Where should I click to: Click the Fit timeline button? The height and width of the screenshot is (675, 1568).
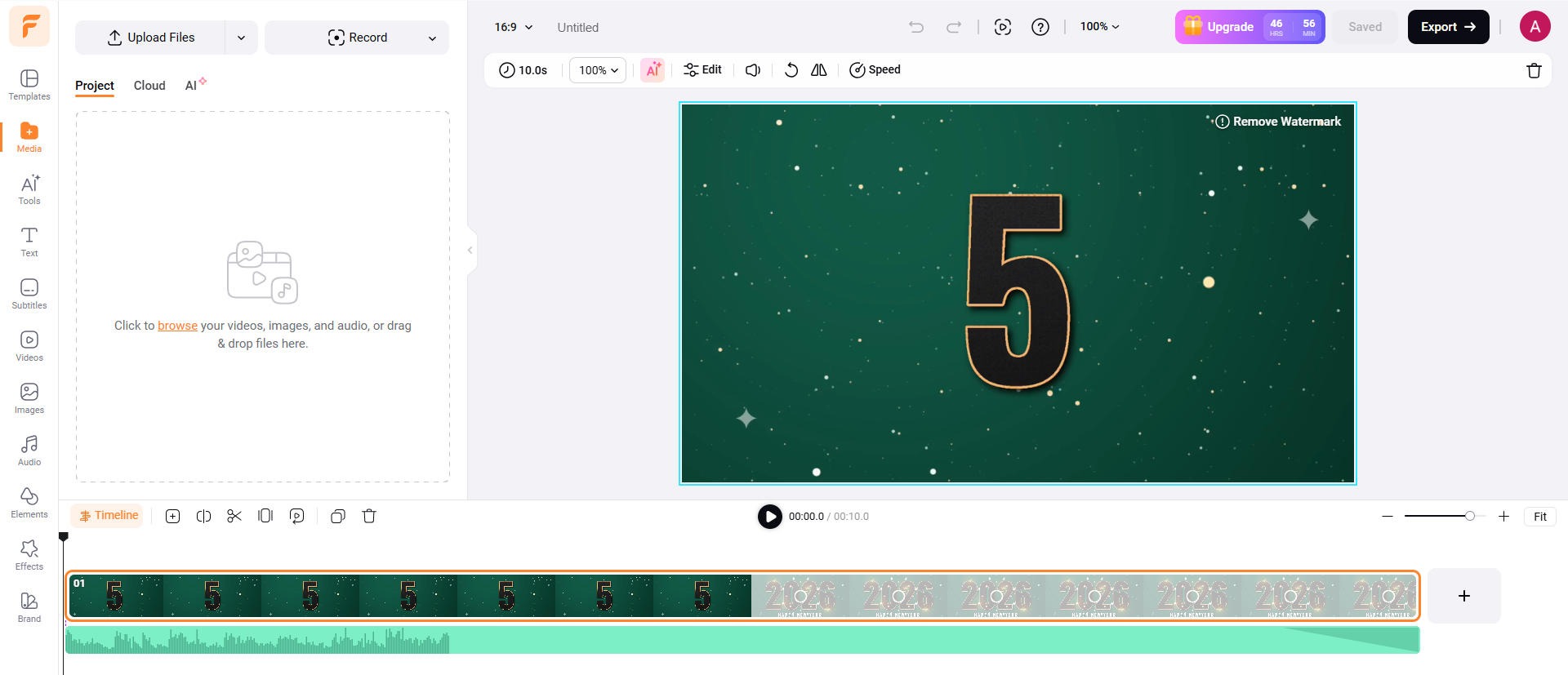coord(1539,517)
